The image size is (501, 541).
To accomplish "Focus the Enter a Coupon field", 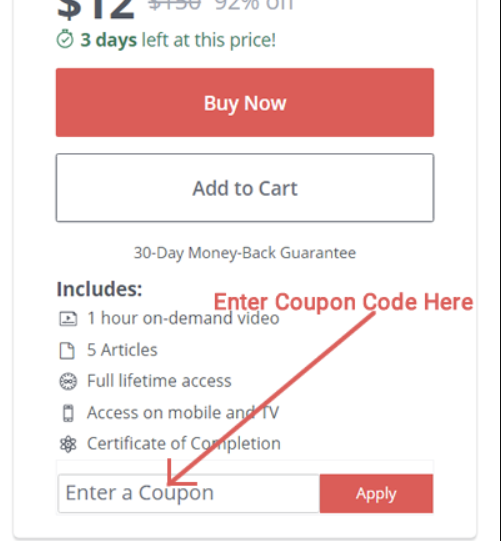I will click(189, 493).
